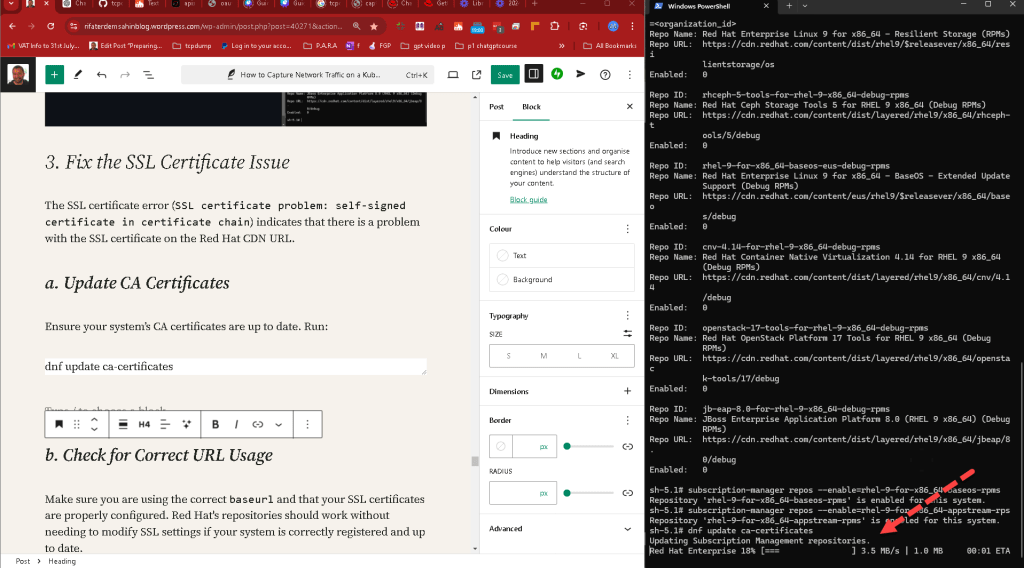Undo last change in WordPress editor
The image size is (1024, 568).
coord(101,75)
